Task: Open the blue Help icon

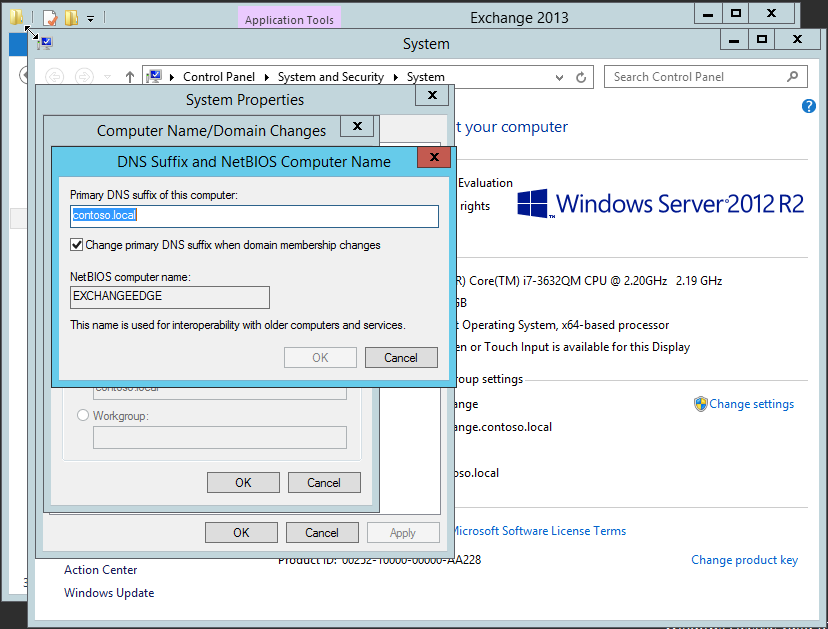Action: 808,106
